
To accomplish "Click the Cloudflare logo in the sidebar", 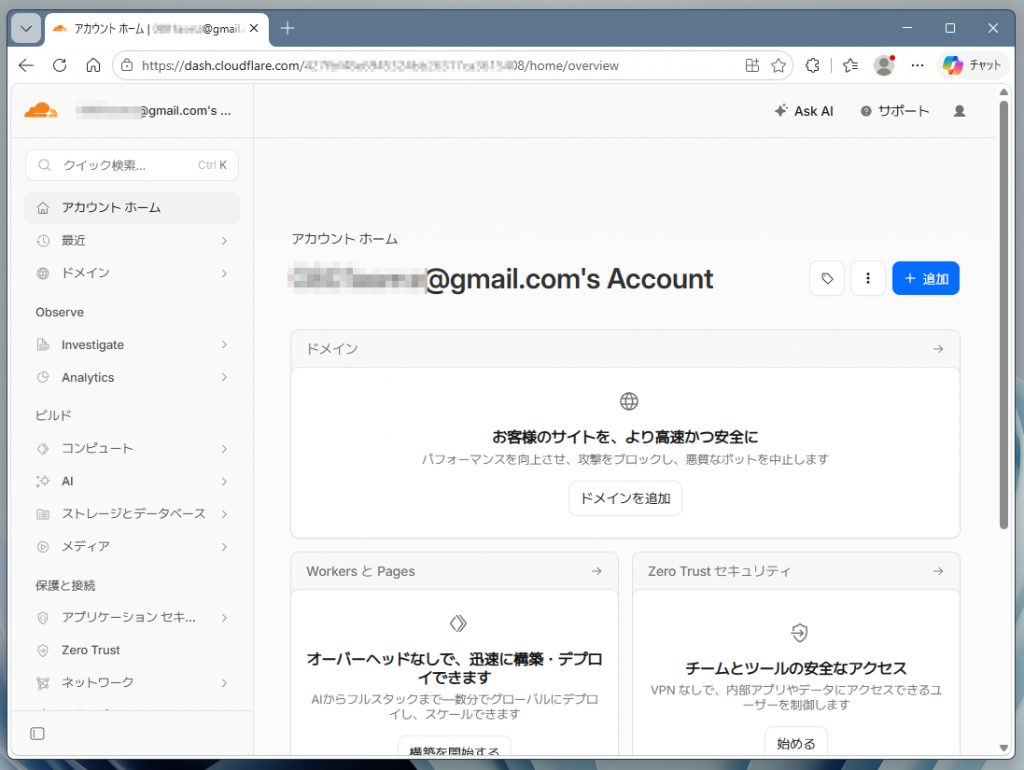I will pos(40,110).
